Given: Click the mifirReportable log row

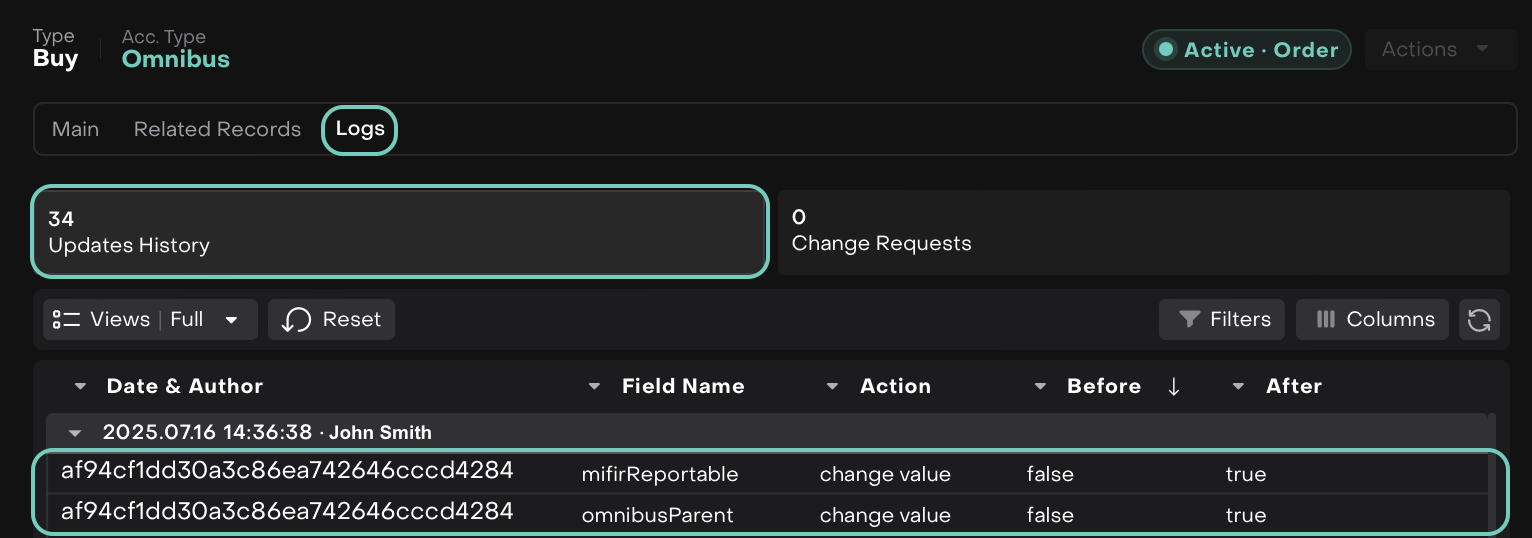Looking at the screenshot, I should (x=660, y=474).
